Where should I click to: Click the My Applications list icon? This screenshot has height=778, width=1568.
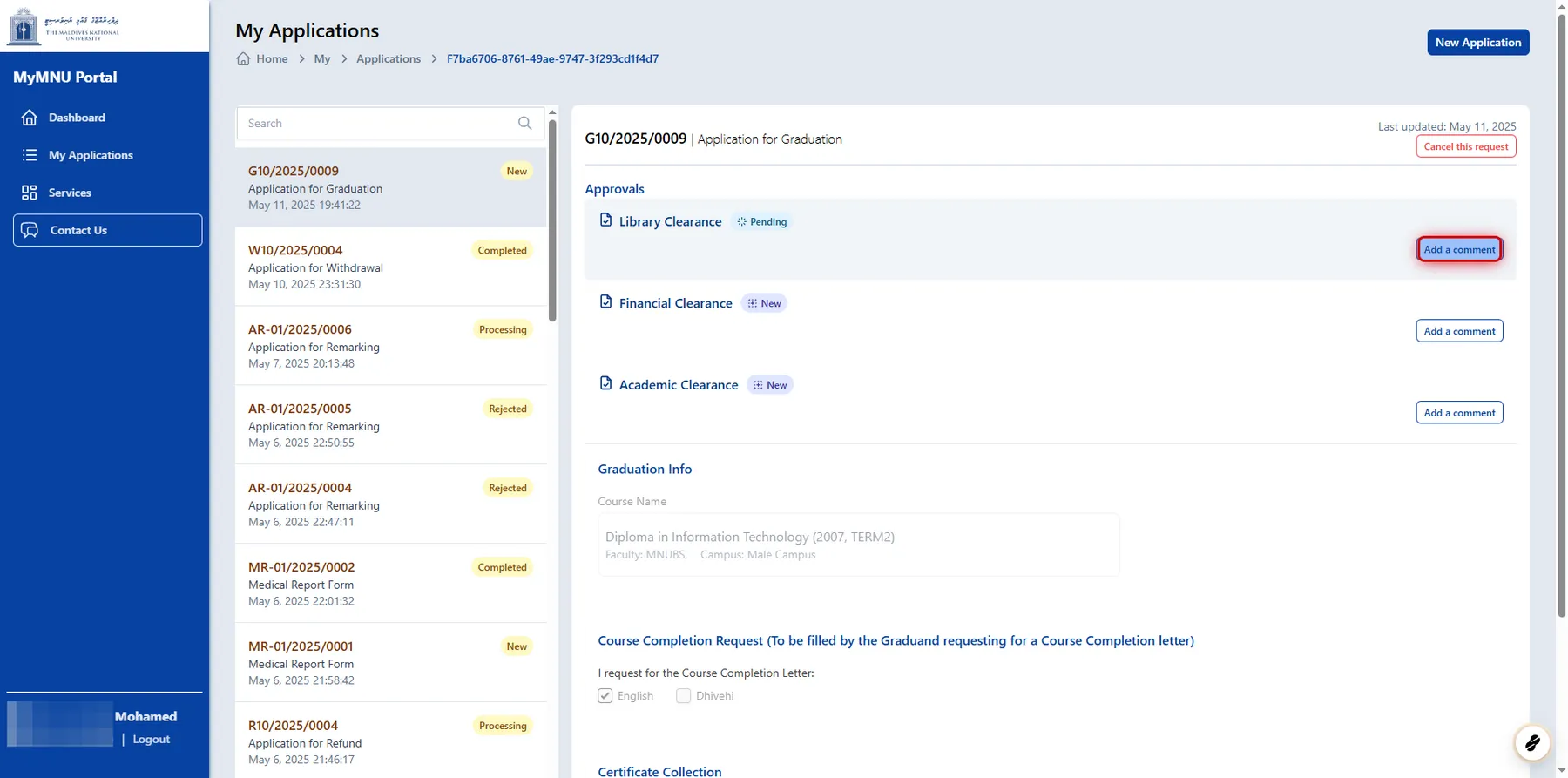click(x=30, y=155)
